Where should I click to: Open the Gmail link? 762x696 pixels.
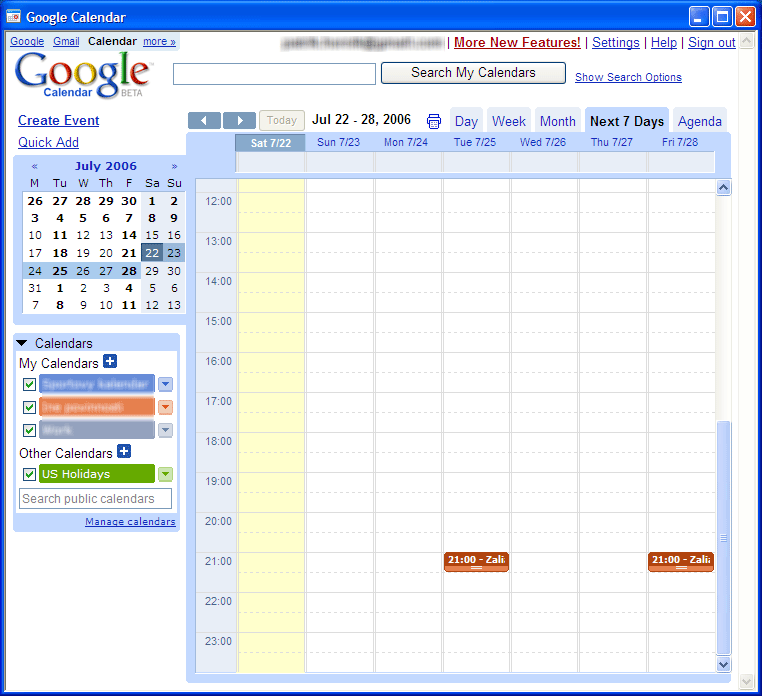66,41
